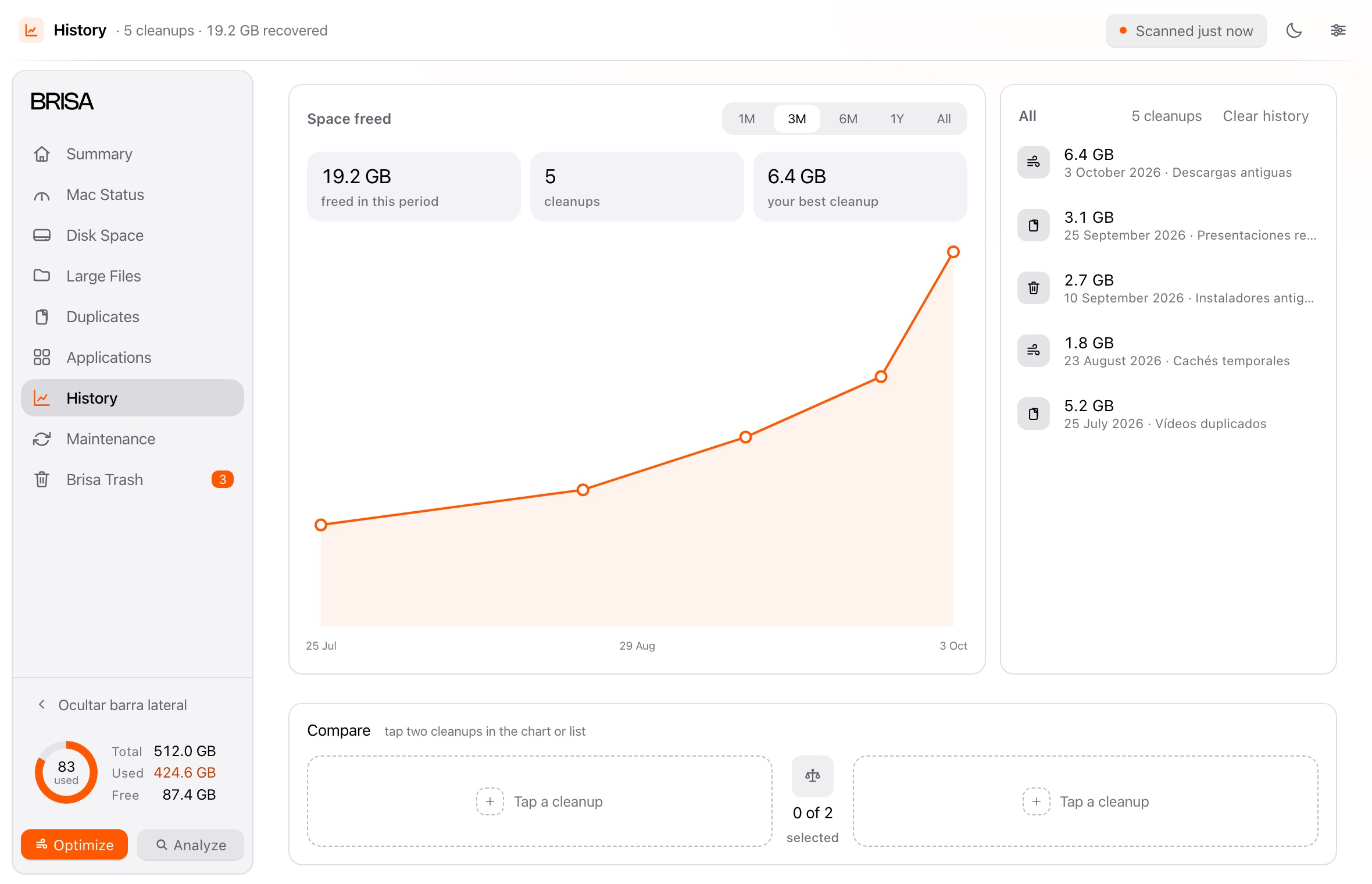The width and height of the screenshot is (1372, 884).
Task: Click the 6.4 GB your best cleanup card
Action: pos(860,187)
